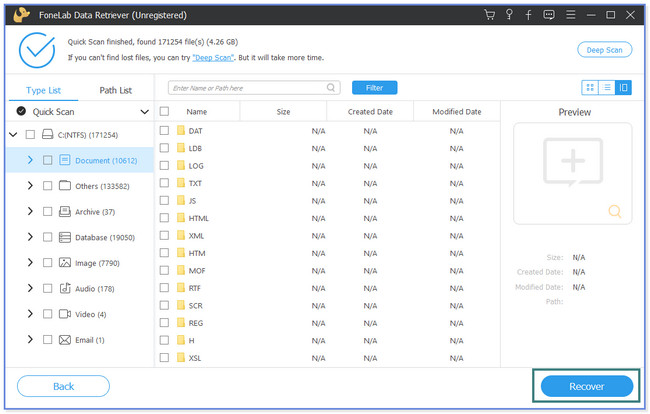Click the search magnifier icon
The image size is (650, 414).
coord(331,87)
